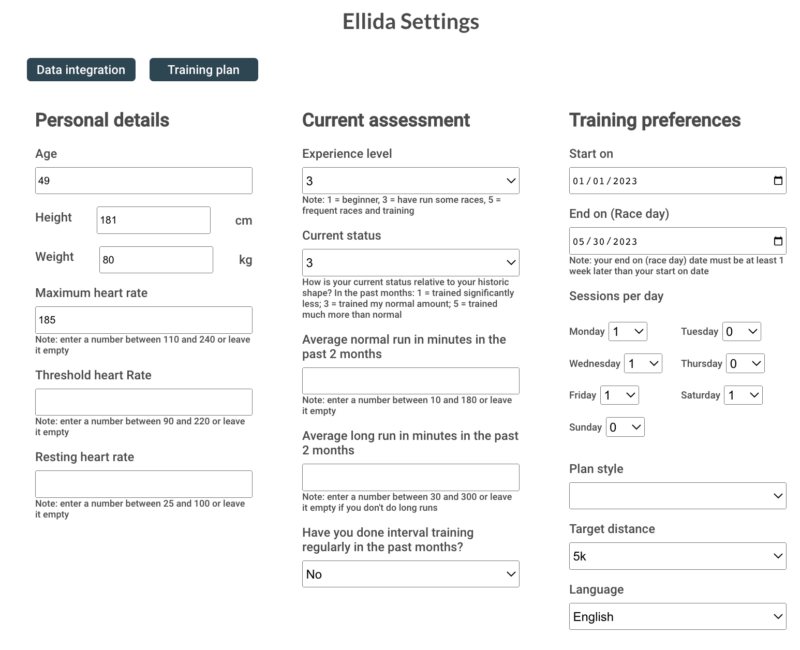Viewport: 800px width, 650px height.
Task: Open the Target distance dropdown
Action: tap(677, 556)
